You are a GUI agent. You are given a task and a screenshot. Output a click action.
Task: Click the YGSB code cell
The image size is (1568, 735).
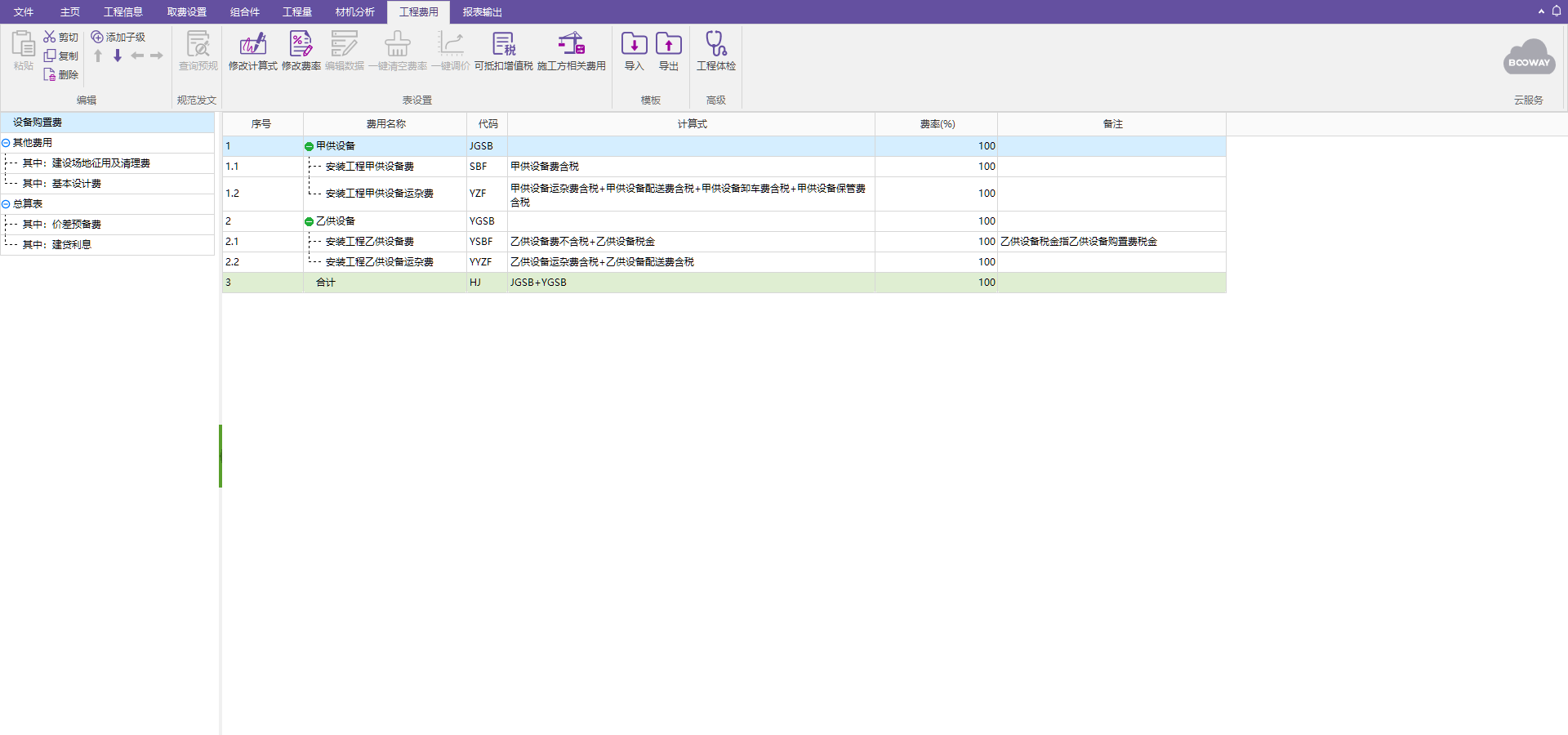[488, 221]
